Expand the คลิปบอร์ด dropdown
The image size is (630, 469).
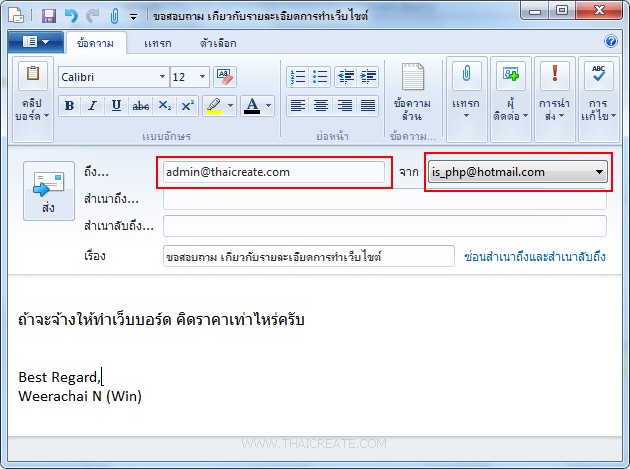pos(33,110)
